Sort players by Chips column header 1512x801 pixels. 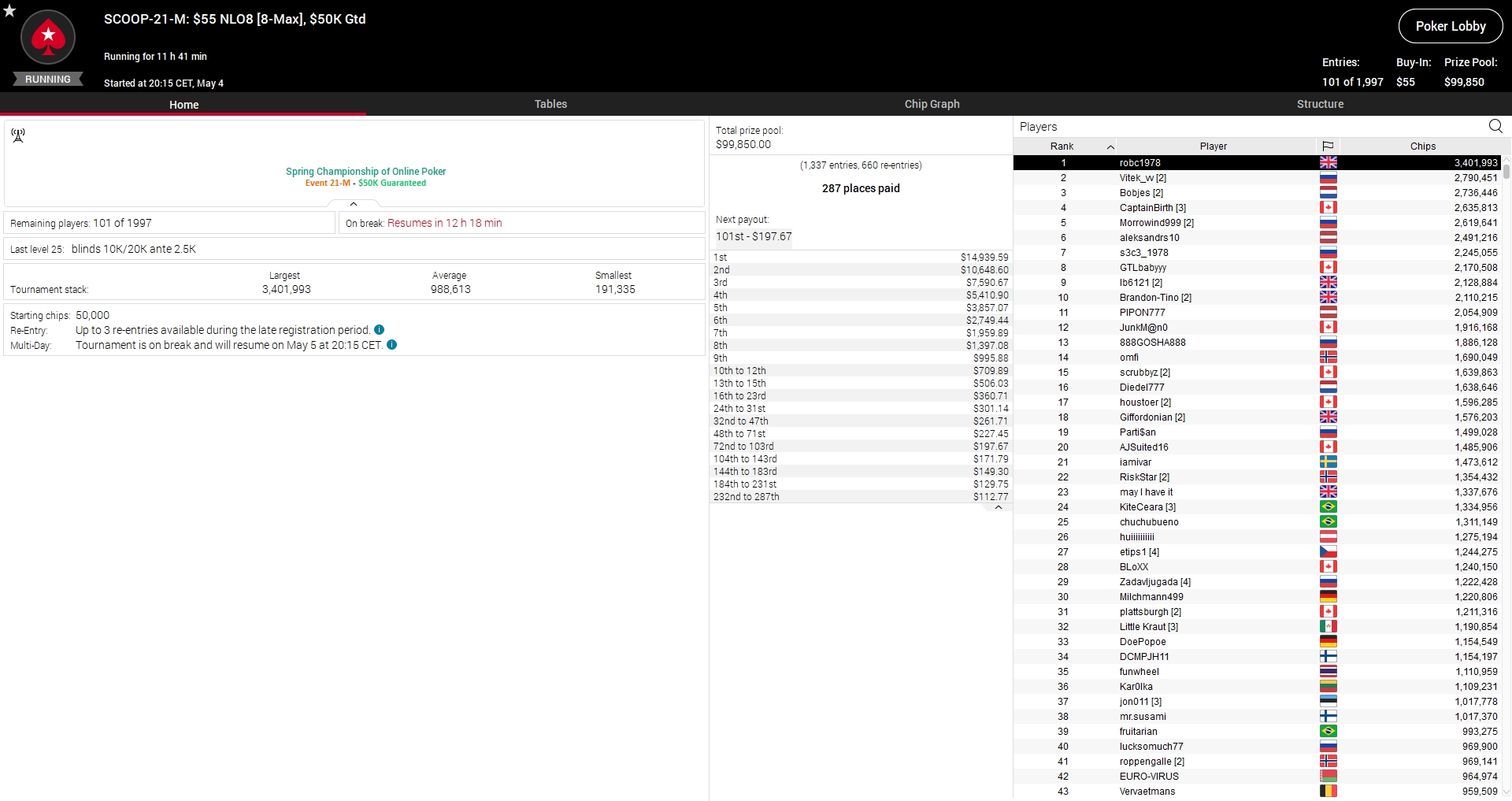coord(1422,146)
